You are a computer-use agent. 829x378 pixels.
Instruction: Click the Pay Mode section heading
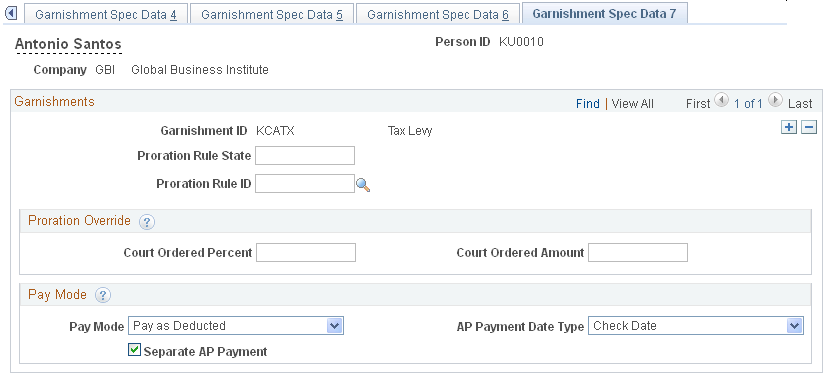(x=57, y=294)
